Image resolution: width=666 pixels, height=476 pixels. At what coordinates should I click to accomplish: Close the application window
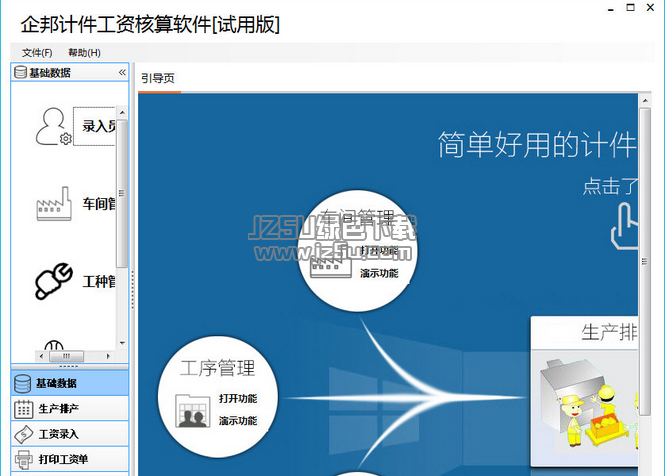coord(650,8)
